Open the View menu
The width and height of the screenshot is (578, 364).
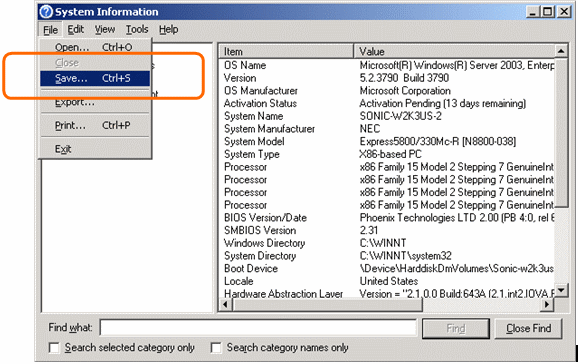[x=105, y=30]
